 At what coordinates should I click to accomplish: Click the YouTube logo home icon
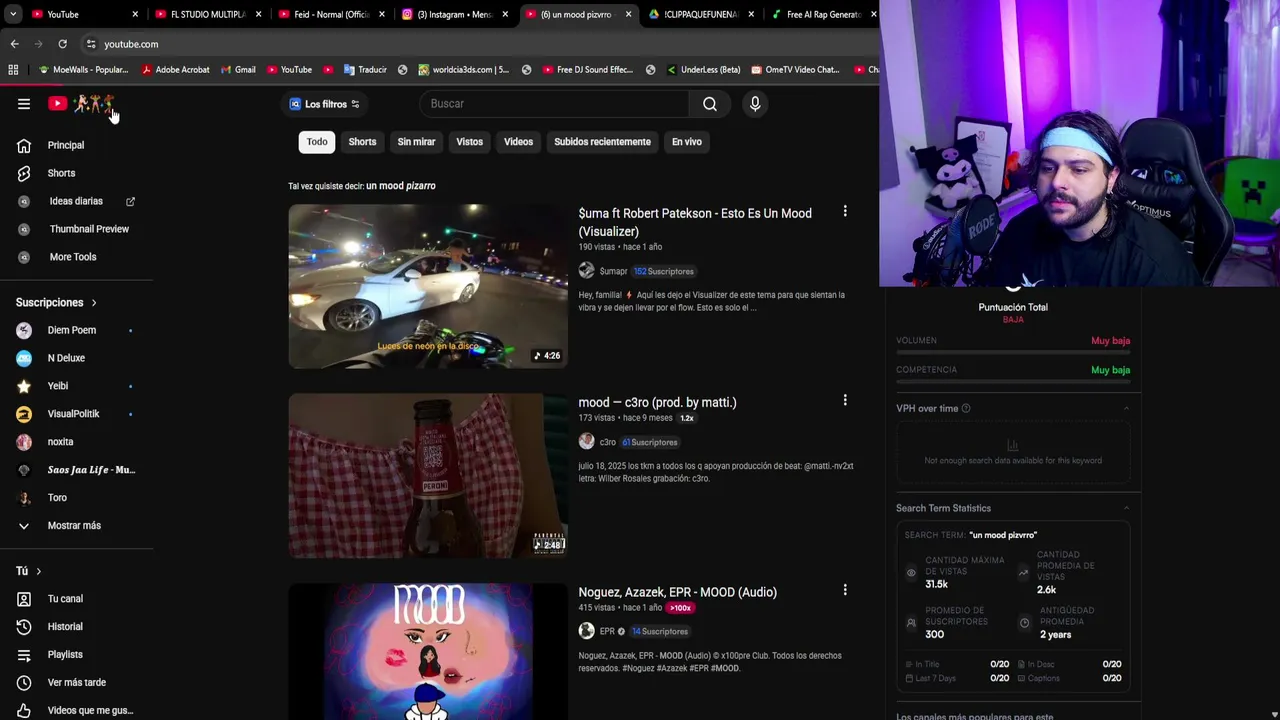tap(57, 104)
